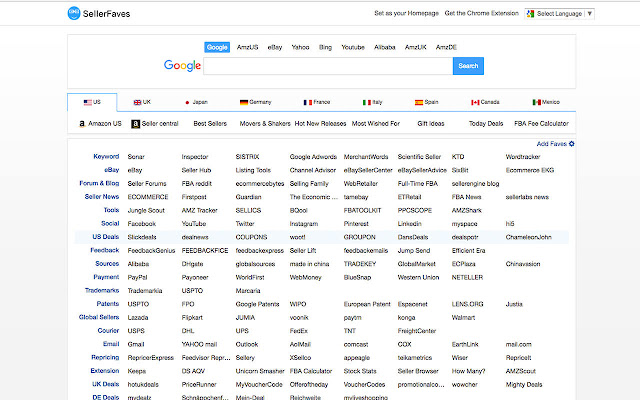The width and height of the screenshot is (640, 400).
Task: Open Google Adwords in Keyword row
Action: click(313, 157)
